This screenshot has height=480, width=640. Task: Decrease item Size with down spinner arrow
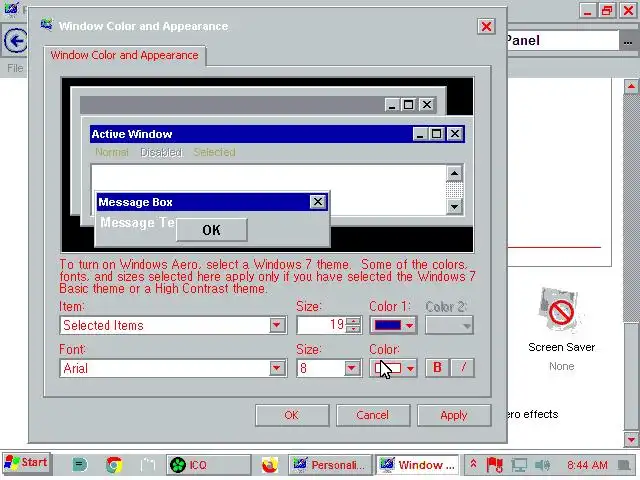coord(353,329)
